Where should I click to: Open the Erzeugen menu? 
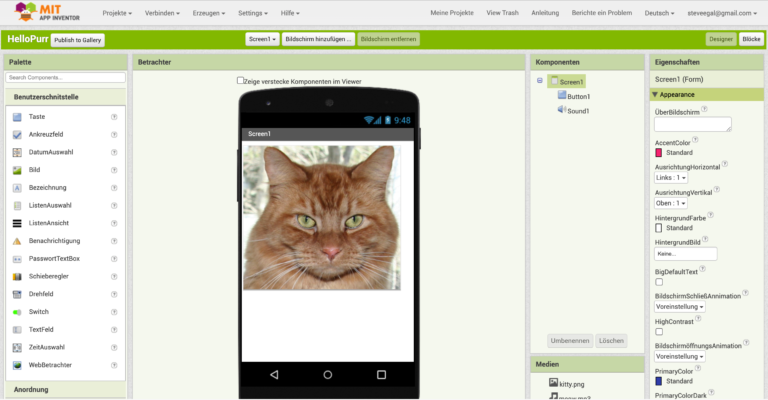pos(251,14)
